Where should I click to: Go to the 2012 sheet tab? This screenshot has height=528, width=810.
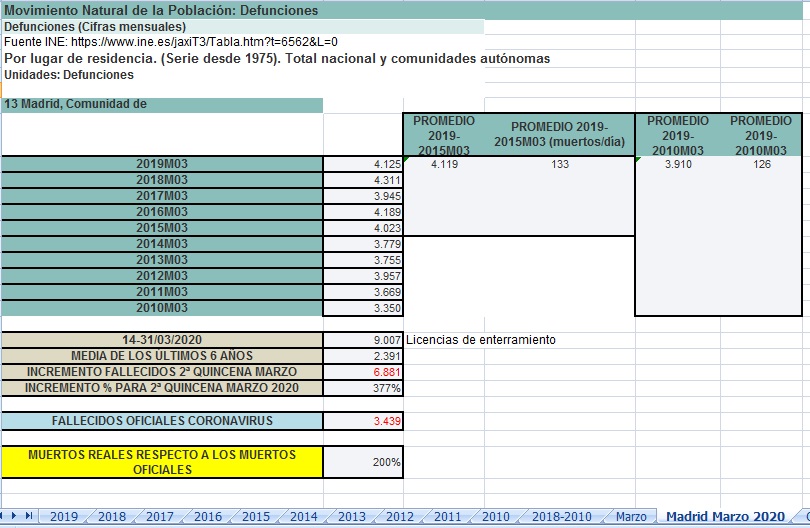pos(400,516)
